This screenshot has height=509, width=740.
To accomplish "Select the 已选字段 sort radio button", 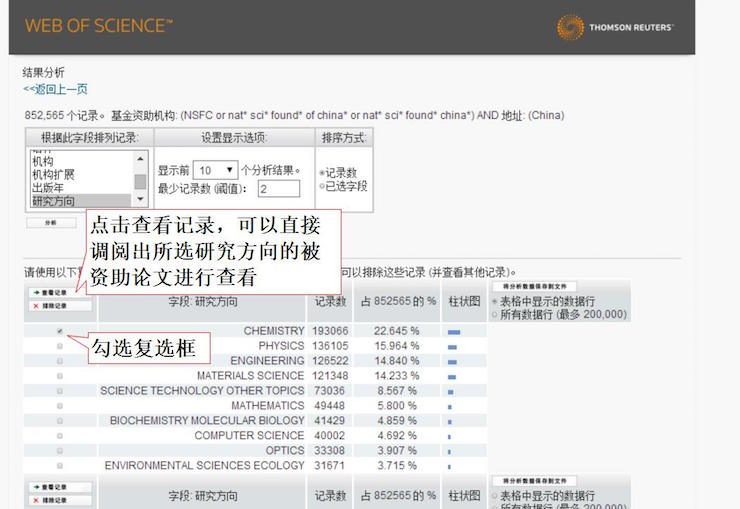I will pos(322,186).
